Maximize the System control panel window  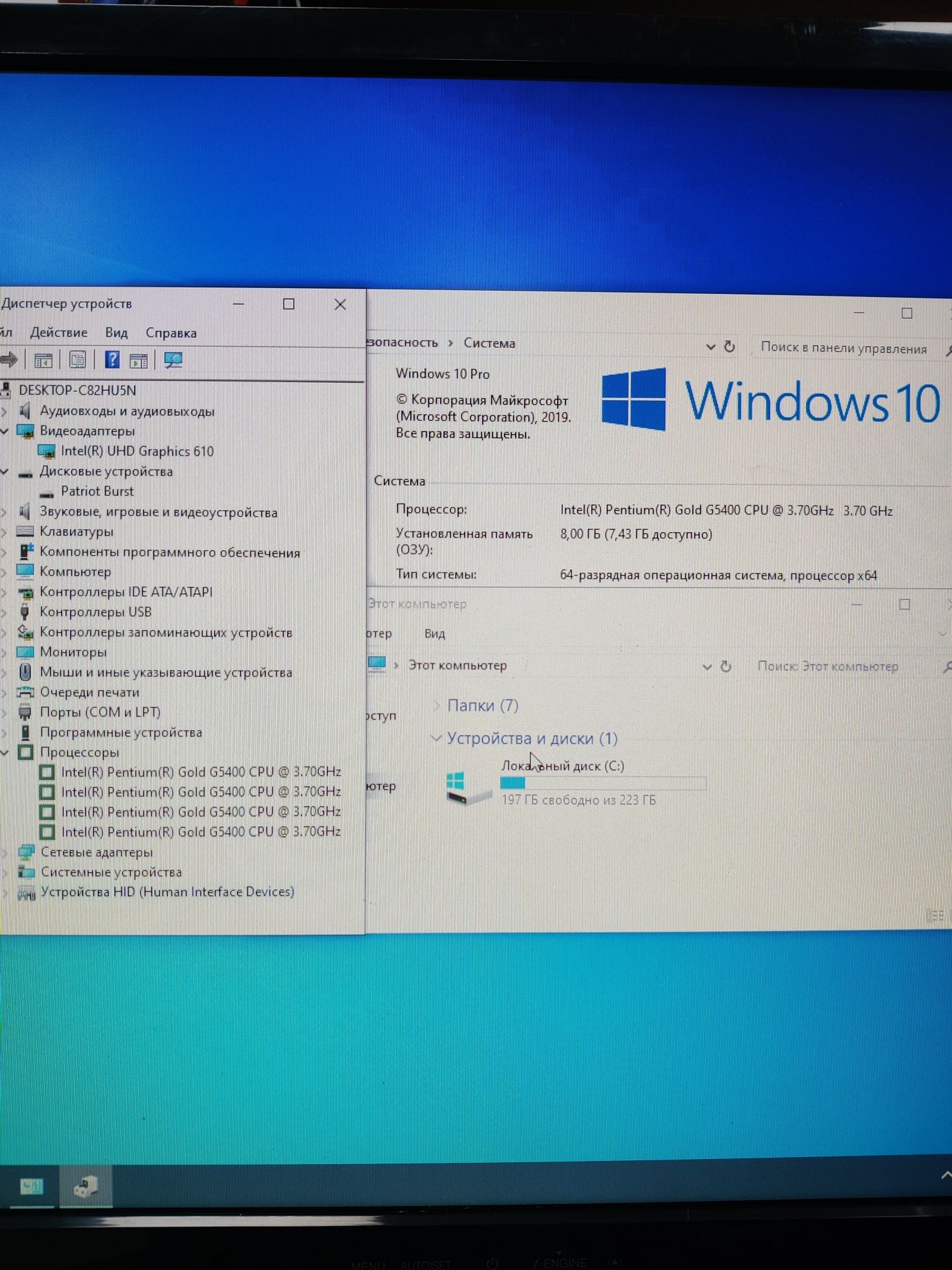pos(907,313)
